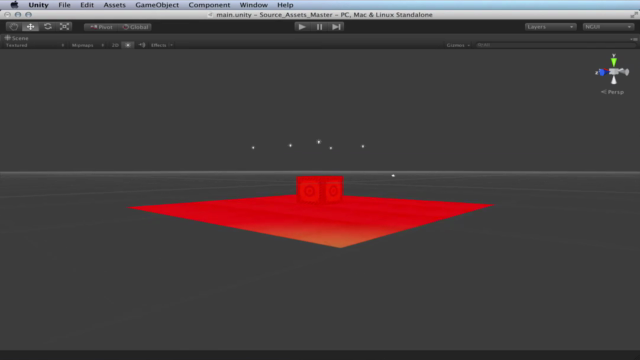The width and height of the screenshot is (640, 360).
Task: Select the Rotate tool
Action: point(48,27)
